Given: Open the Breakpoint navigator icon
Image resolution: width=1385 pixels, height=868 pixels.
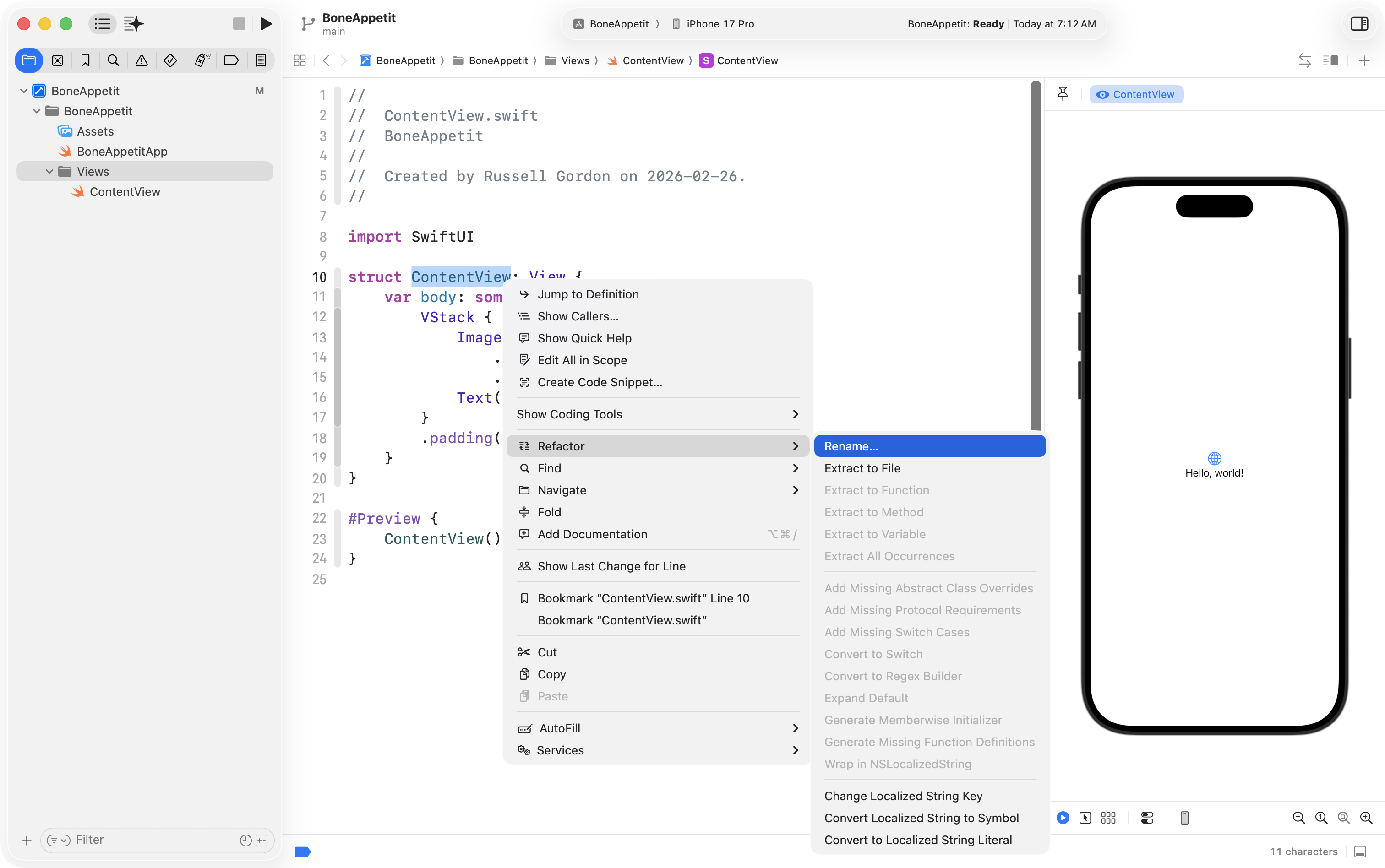Looking at the screenshot, I should click(x=231, y=60).
